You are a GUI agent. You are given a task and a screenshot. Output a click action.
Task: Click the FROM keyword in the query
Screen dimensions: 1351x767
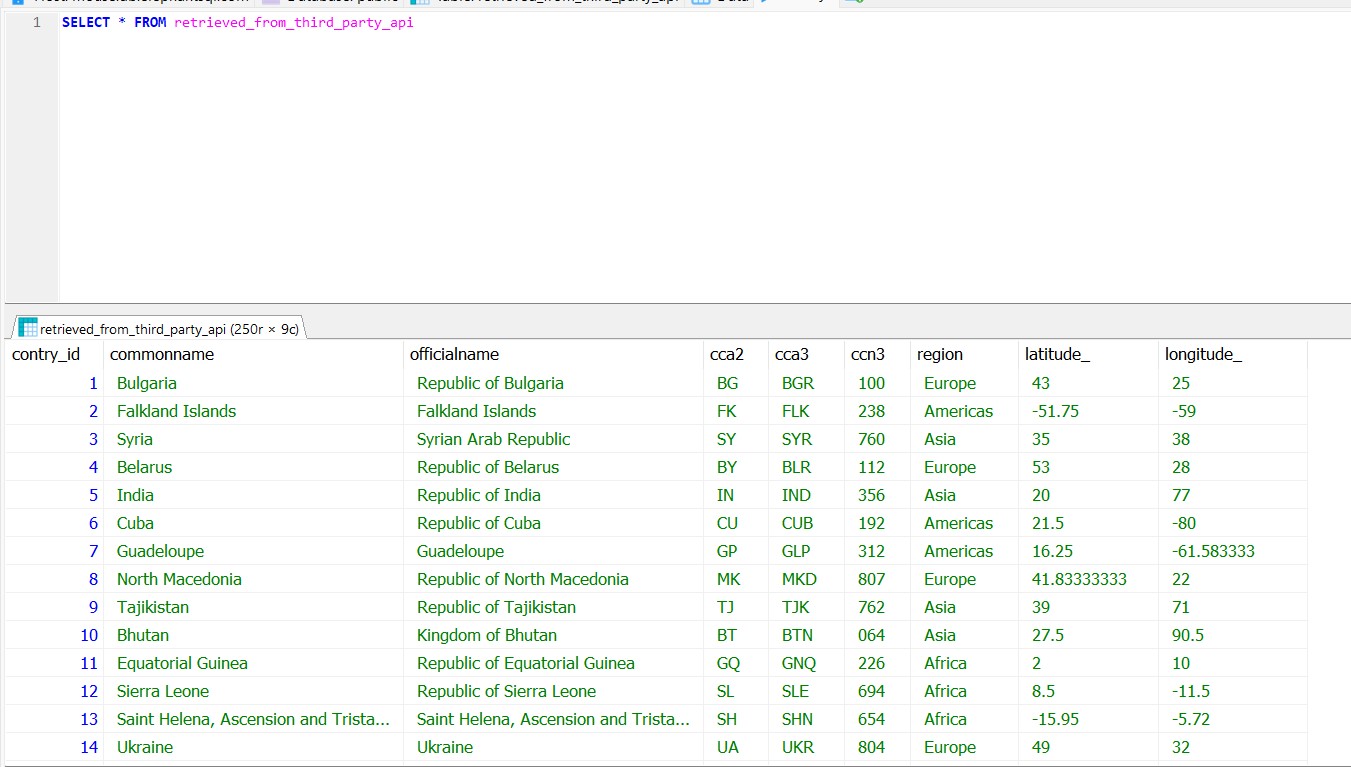(x=150, y=22)
